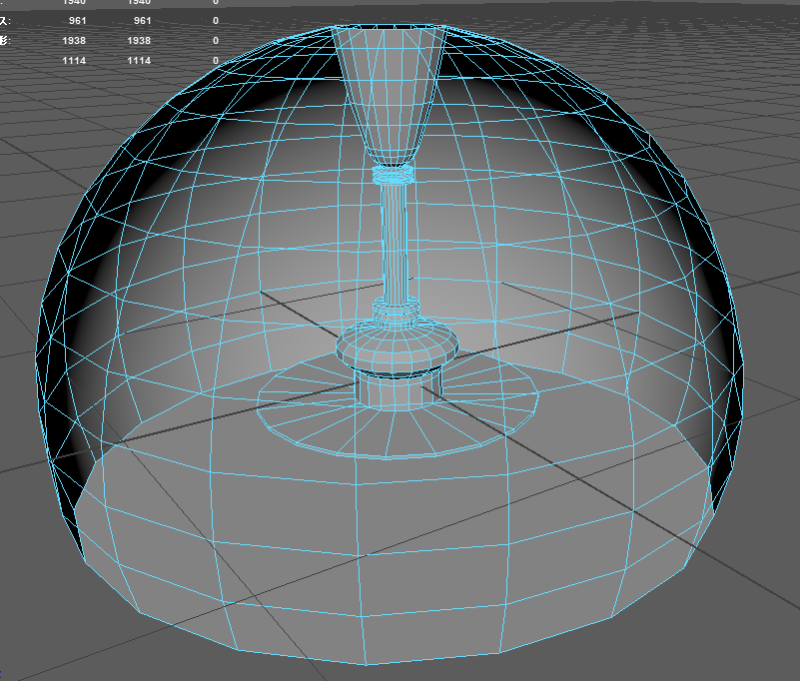Select the thin vertical stem mesh
The image size is (800, 681).
coord(394,241)
